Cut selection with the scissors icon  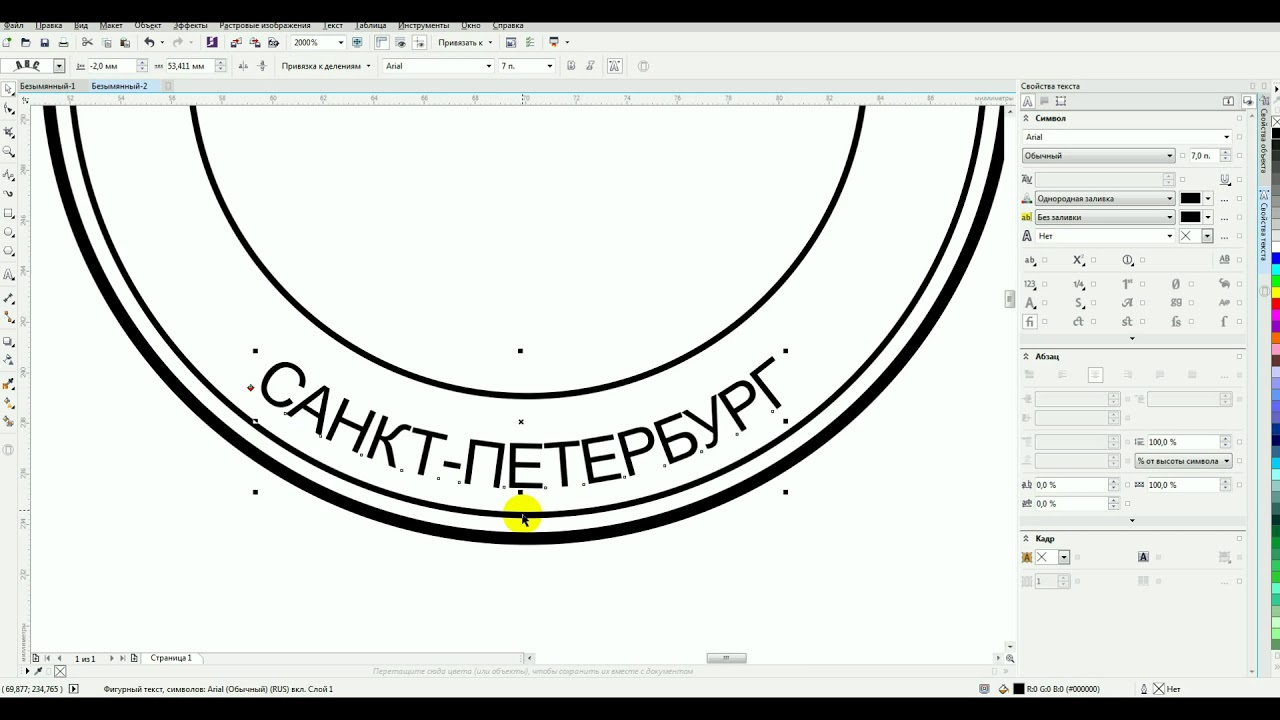coord(87,43)
